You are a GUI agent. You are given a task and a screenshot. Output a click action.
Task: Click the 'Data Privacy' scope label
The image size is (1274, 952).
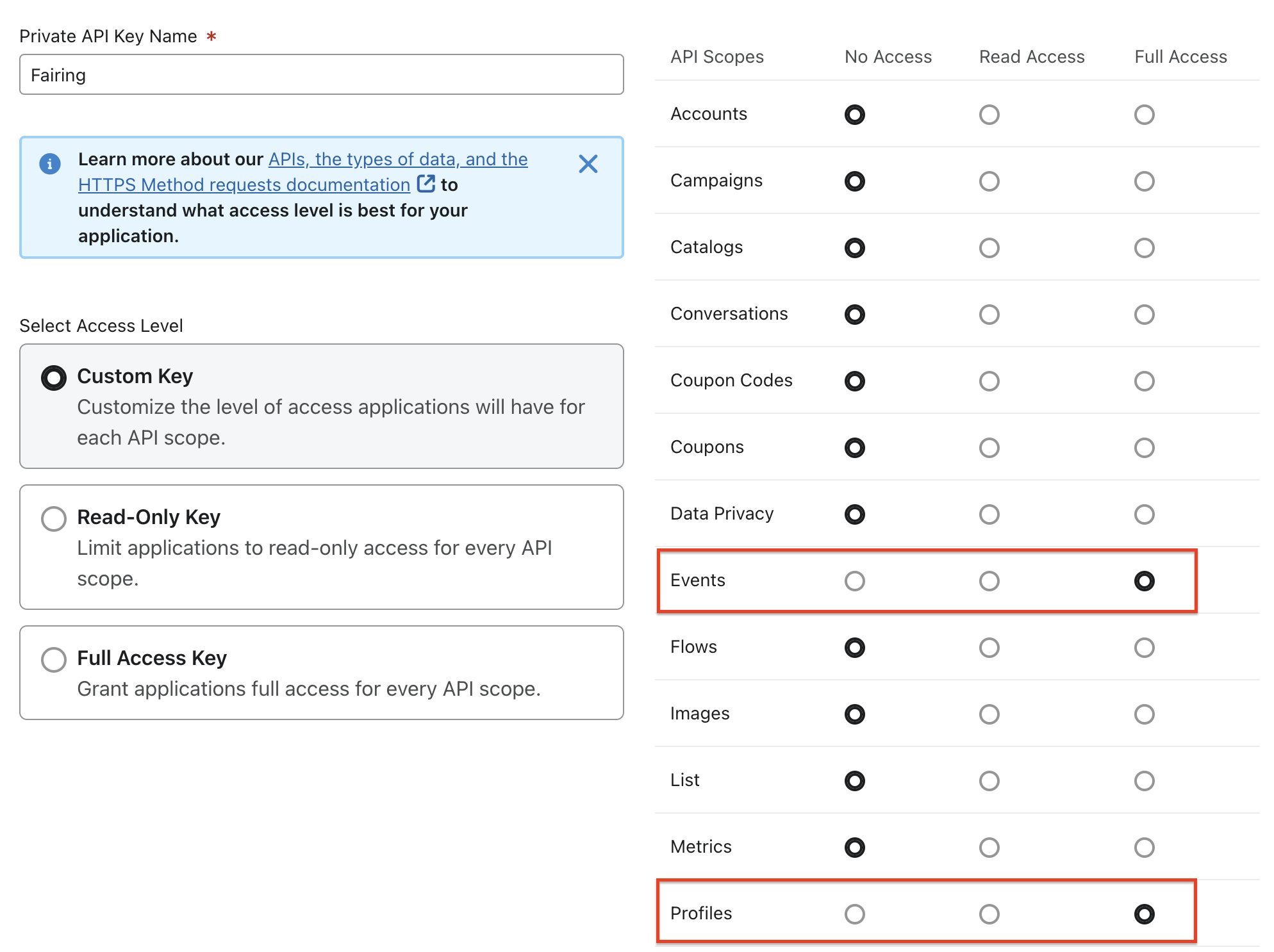point(722,514)
